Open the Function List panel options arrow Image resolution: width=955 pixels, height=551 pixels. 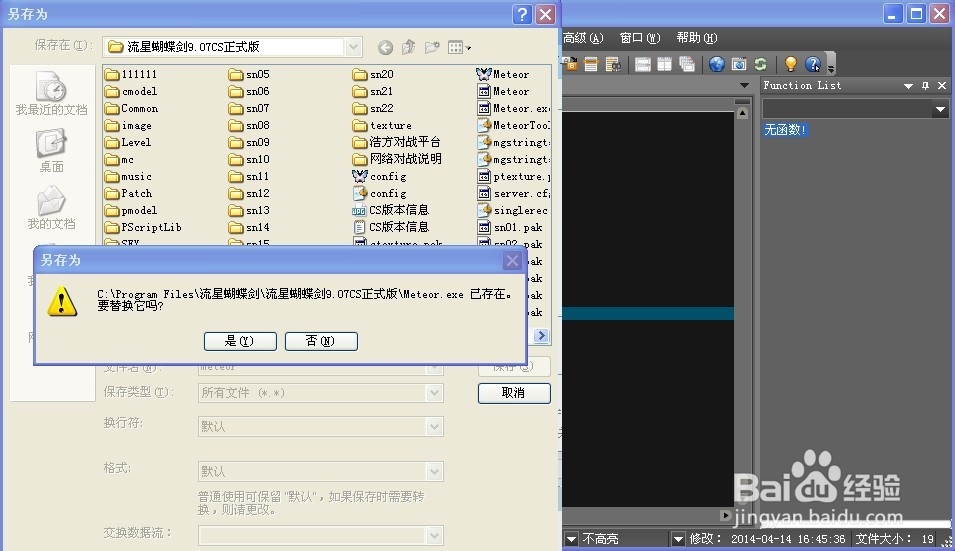908,86
